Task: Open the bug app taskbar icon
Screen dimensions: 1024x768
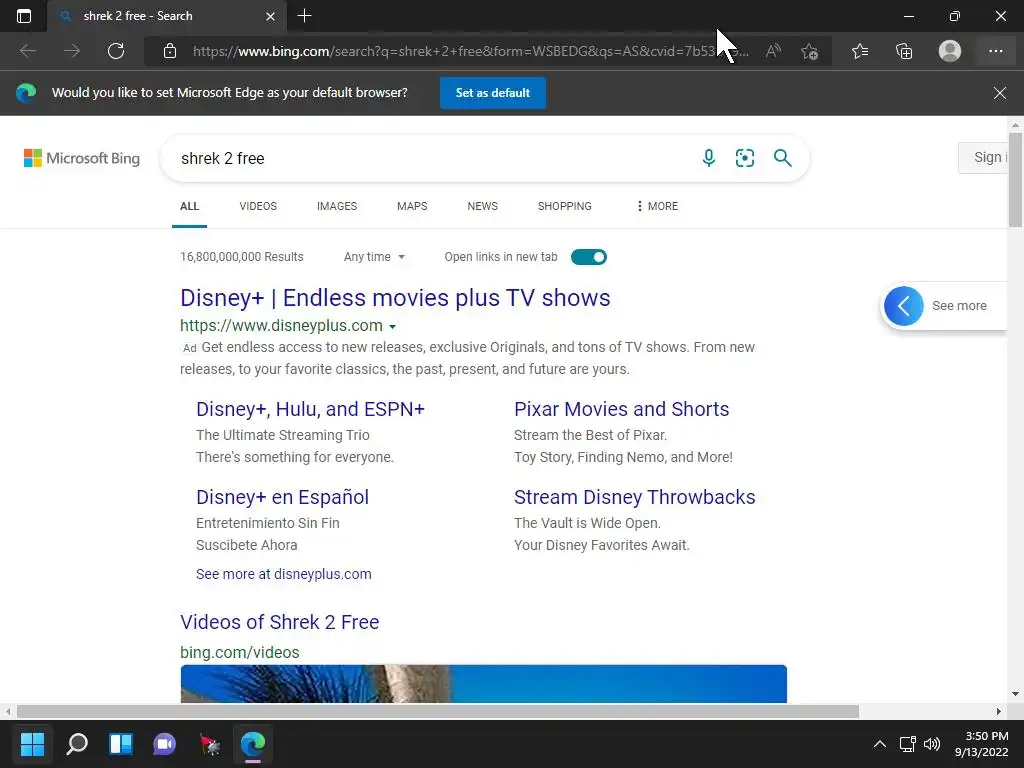Action: (209, 744)
